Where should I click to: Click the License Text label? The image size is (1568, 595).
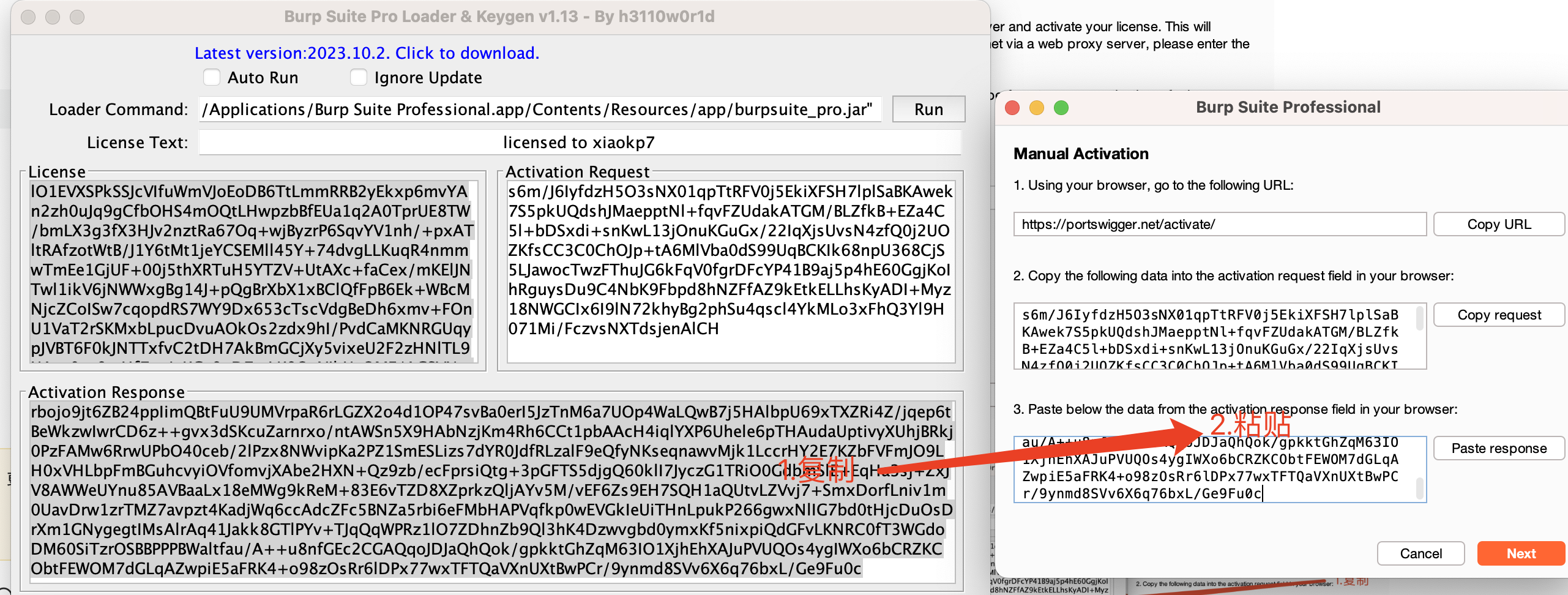[138, 143]
